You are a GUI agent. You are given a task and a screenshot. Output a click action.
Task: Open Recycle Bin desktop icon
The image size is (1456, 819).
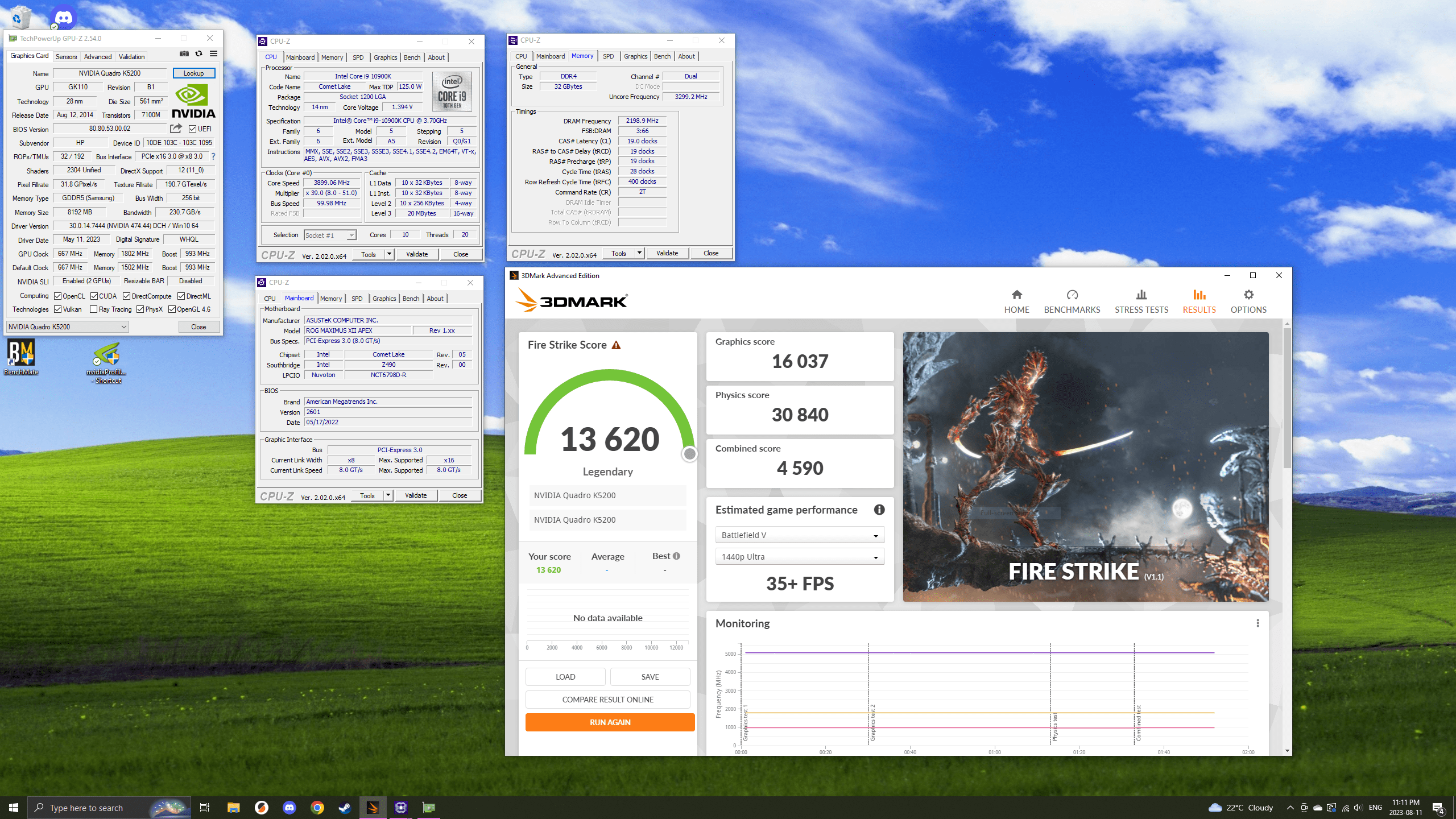point(20,17)
